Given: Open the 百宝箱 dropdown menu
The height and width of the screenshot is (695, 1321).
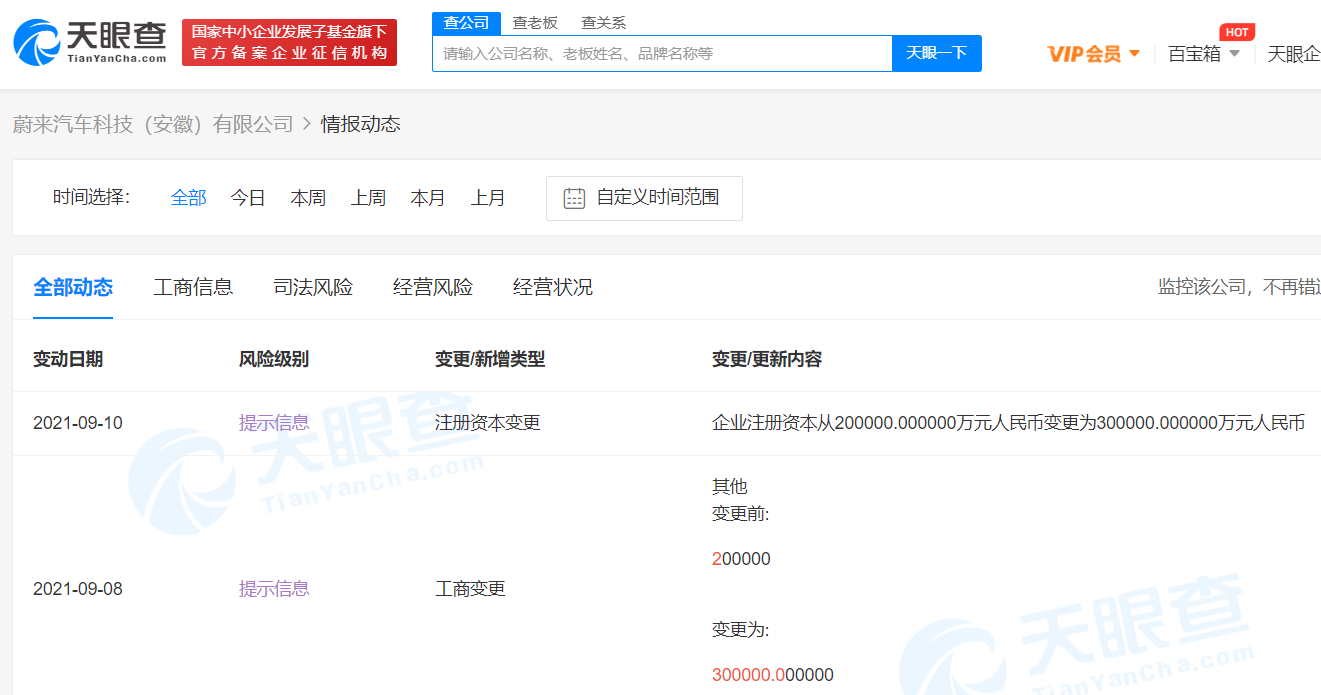Looking at the screenshot, I should (x=1203, y=54).
